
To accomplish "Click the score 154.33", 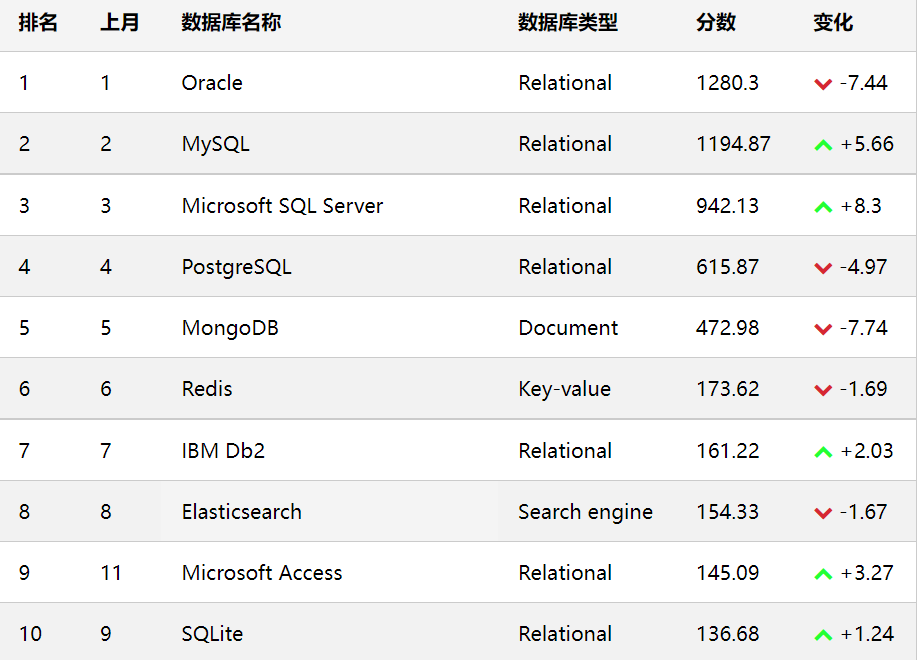I will [x=727, y=512].
